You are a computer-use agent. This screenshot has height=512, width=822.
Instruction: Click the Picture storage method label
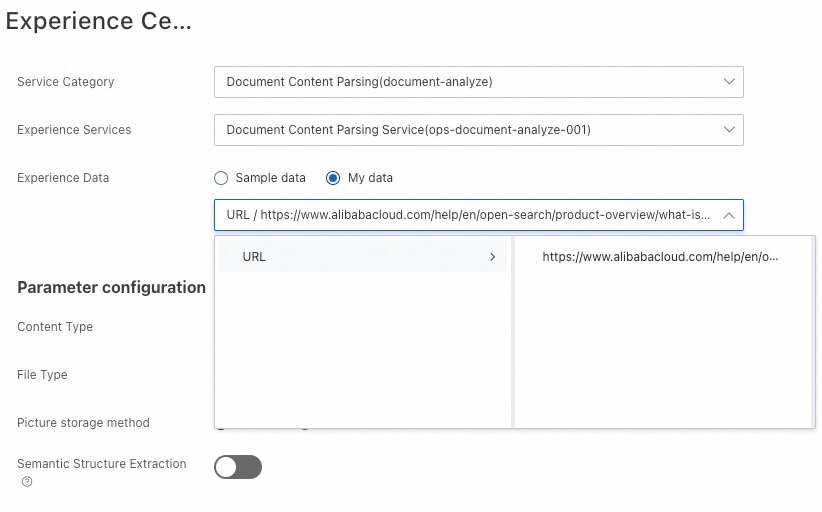pos(83,423)
